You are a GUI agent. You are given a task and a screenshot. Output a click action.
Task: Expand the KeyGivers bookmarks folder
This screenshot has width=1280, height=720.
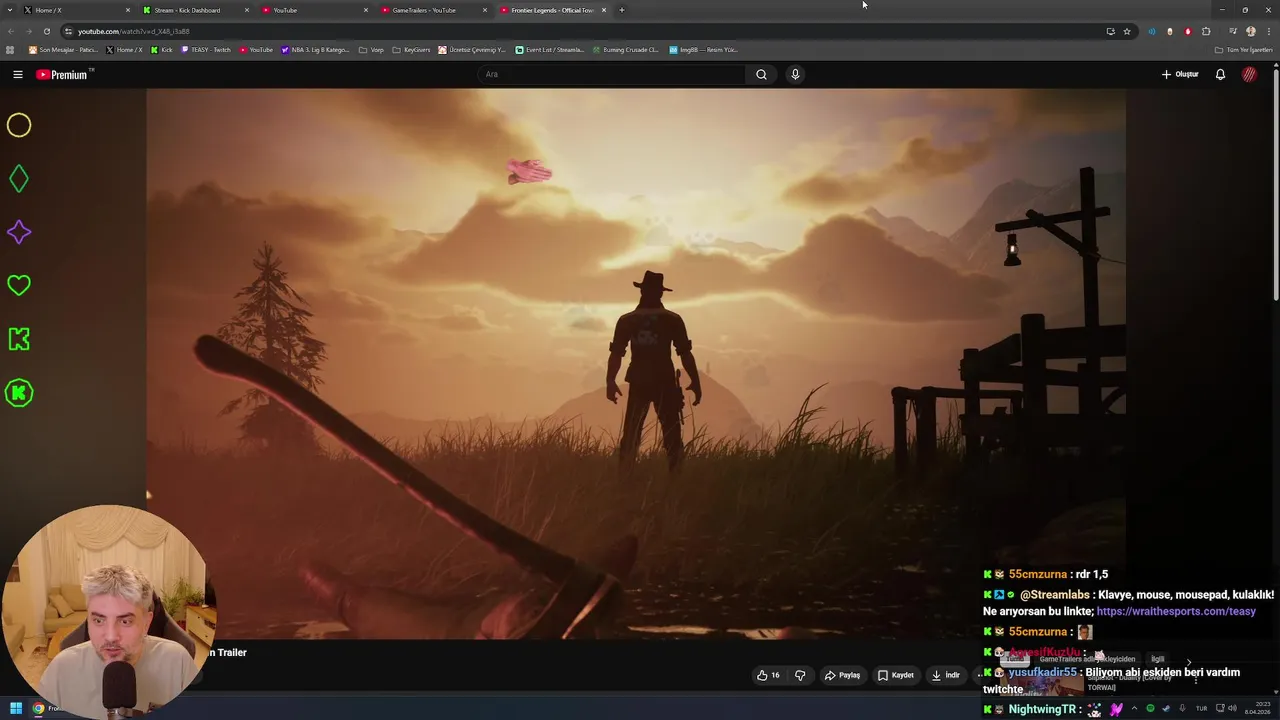tap(411, 49)
